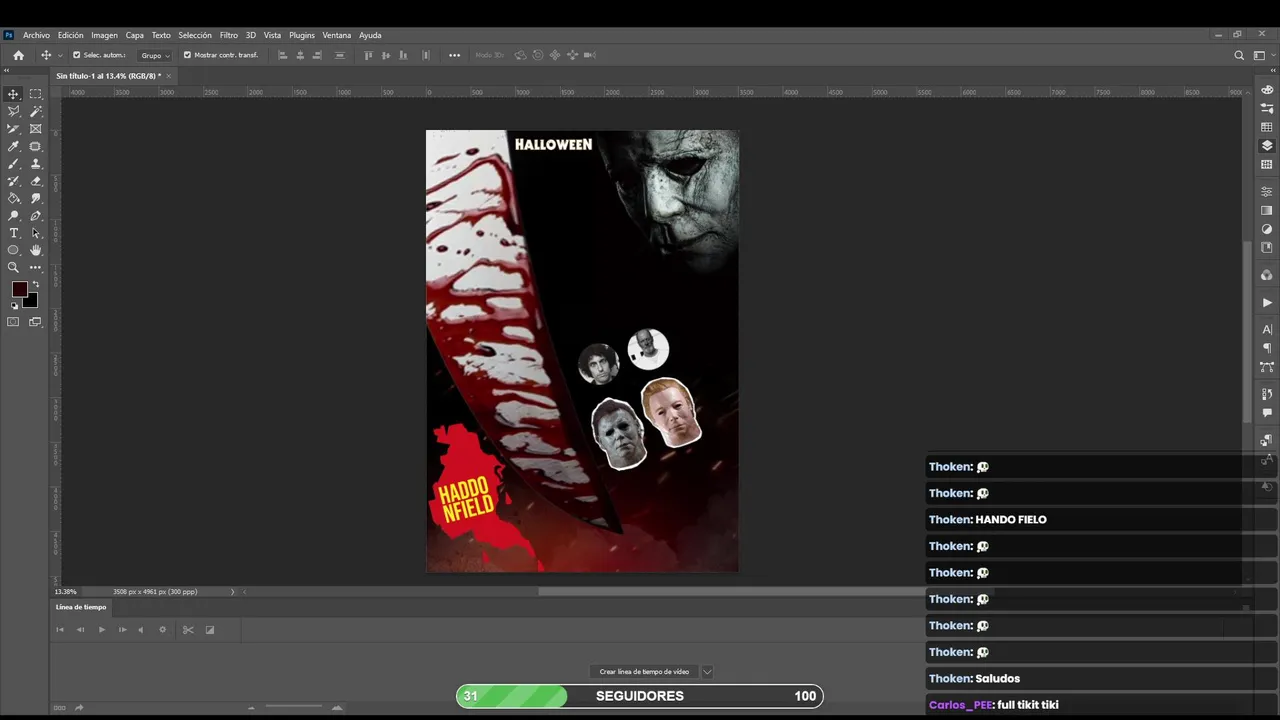Open the Paragraph panel icon

pos(1267,348)
